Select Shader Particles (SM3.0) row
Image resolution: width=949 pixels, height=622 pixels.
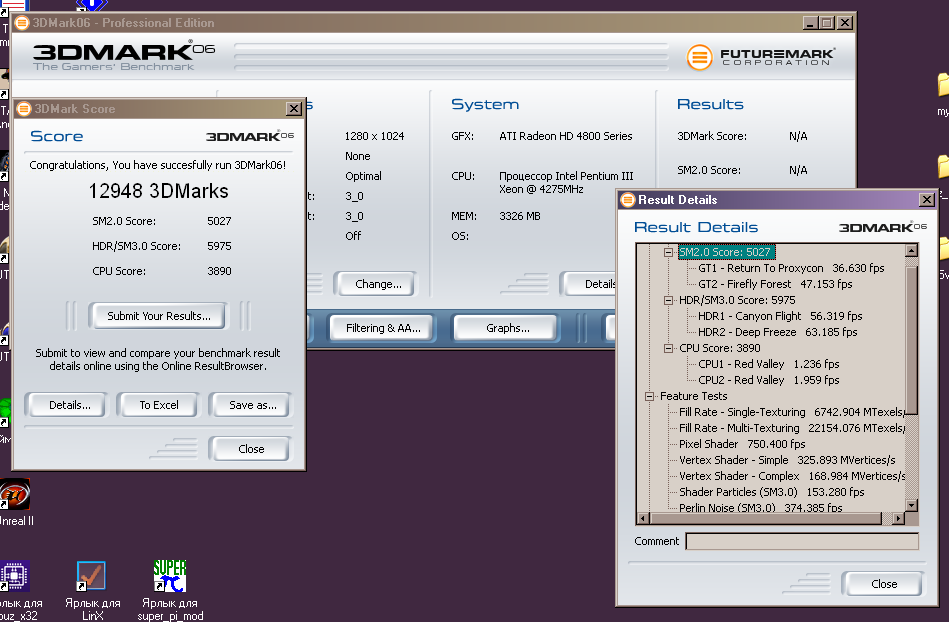pos(772,493)
